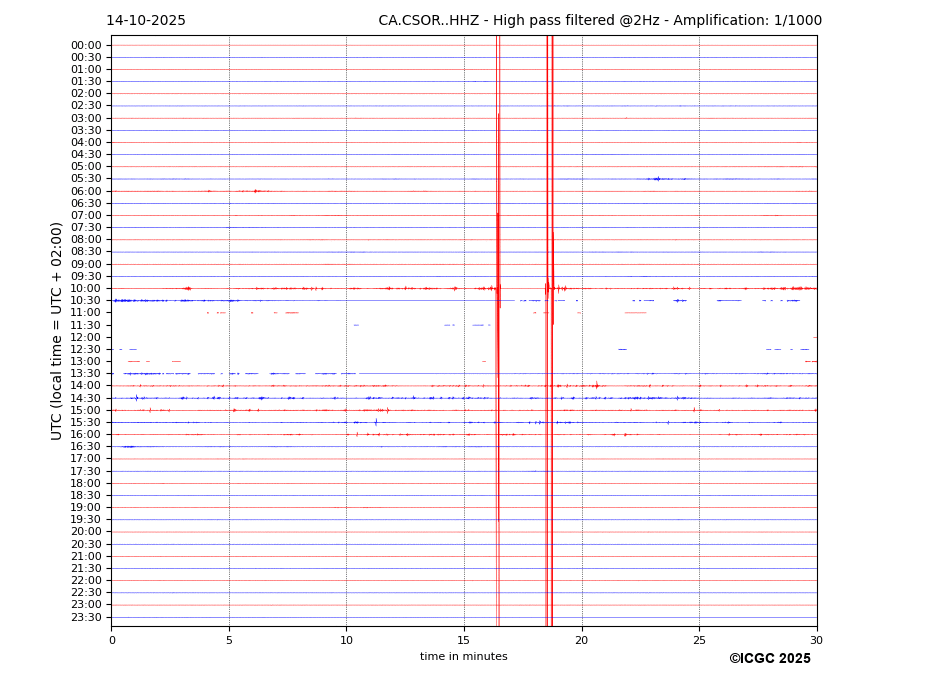Image resolution: width=927 pixels, height=696 pixels.
Task: Click the ©ICGC 2025 copyright text
Action: pos(769,659)
